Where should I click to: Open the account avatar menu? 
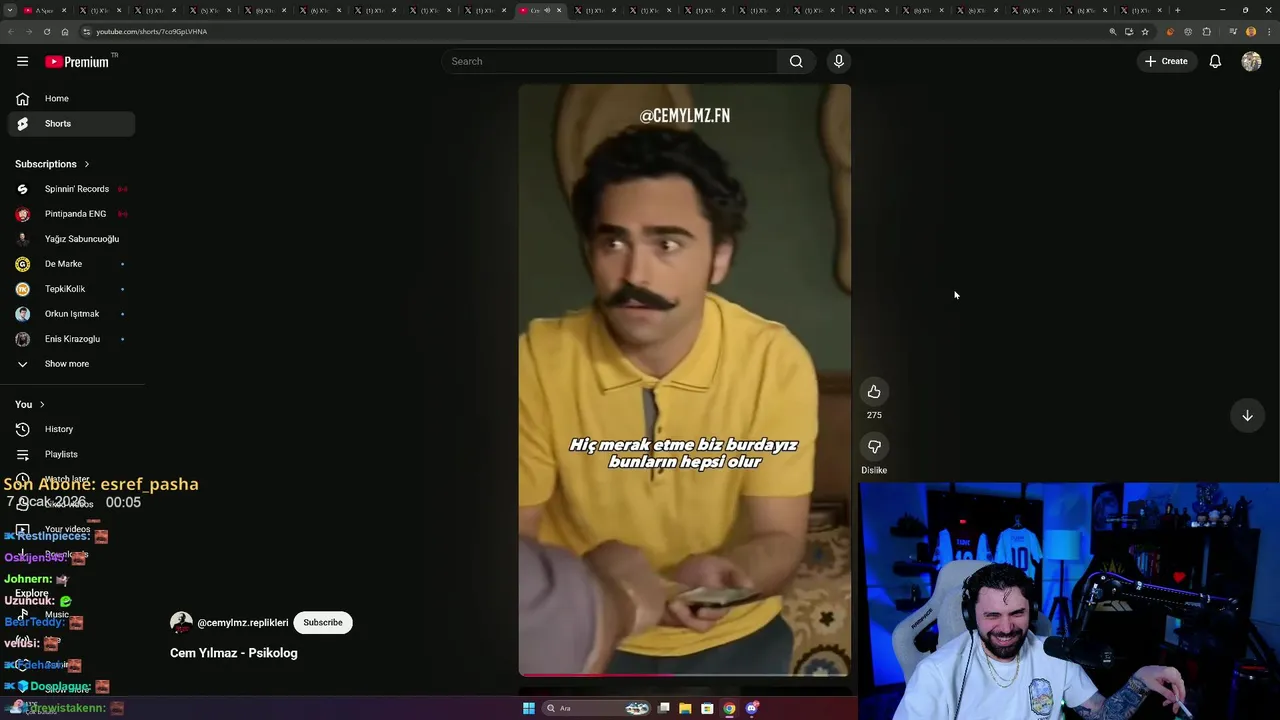pyautogui.click(x=1251, y=61)
